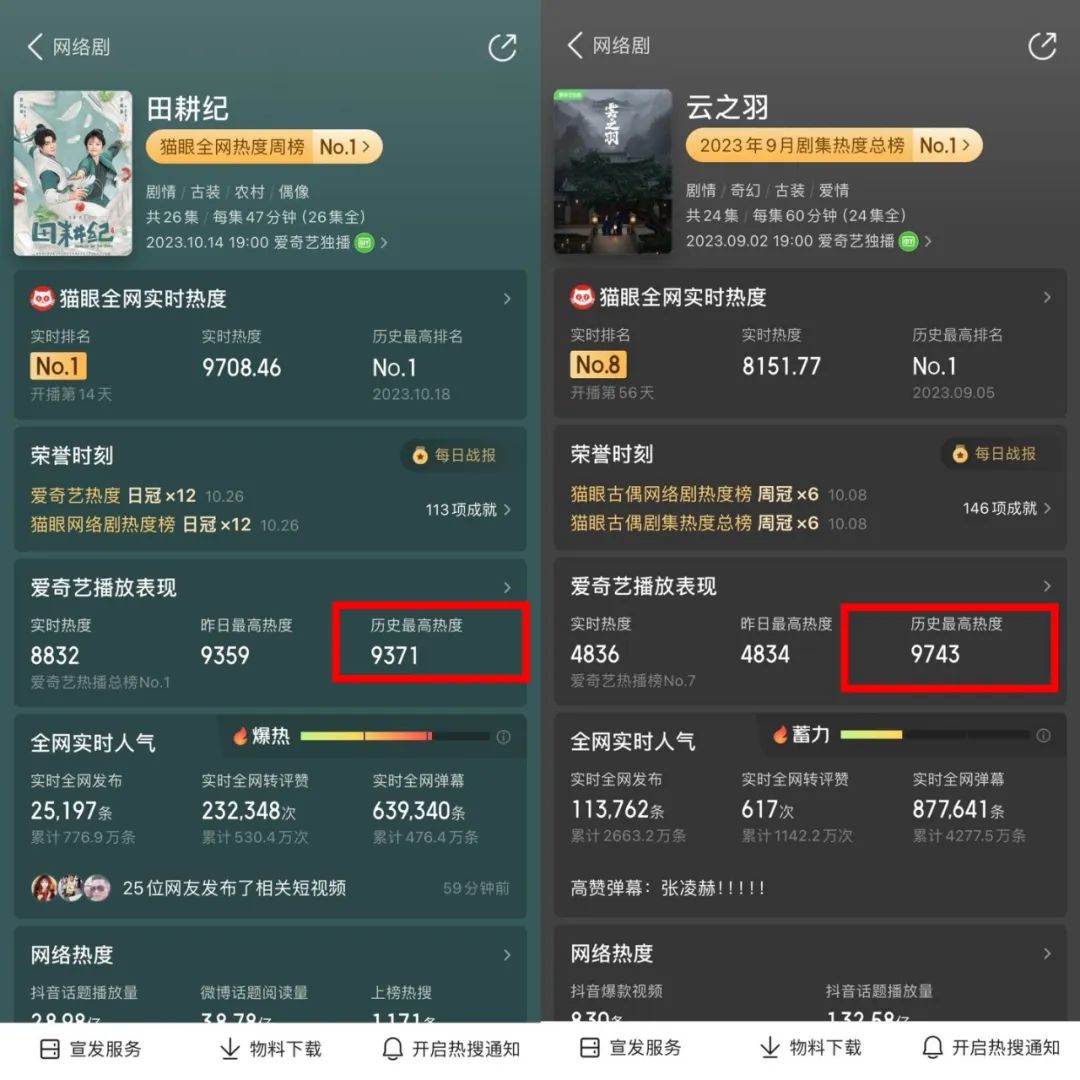Open 每日战报 for 田耕纪
The image size is (1080, 1080).
pos(455,455)
